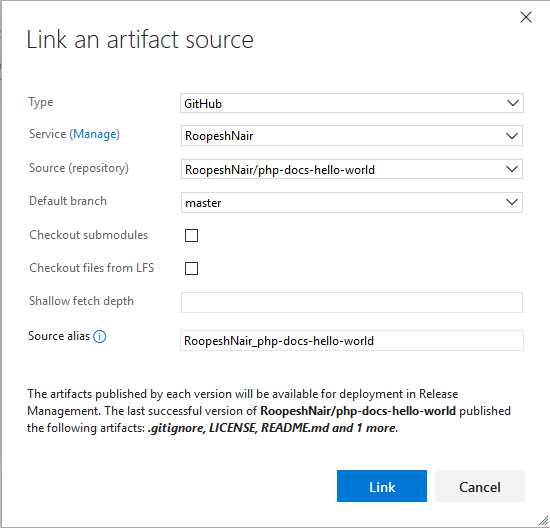Click the 'Checkout files from LFS' label

(x=92, y=268)
